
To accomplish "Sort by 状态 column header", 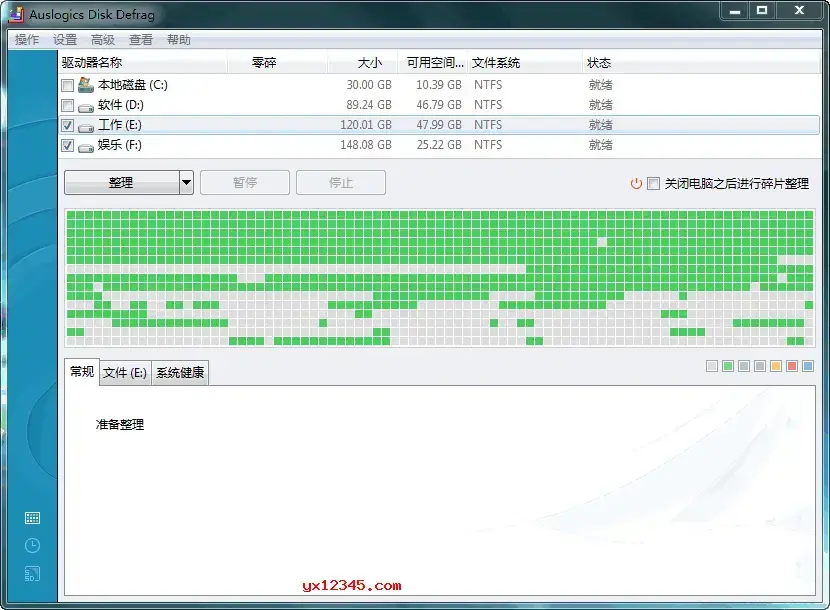I will click(x=701, y=62).
